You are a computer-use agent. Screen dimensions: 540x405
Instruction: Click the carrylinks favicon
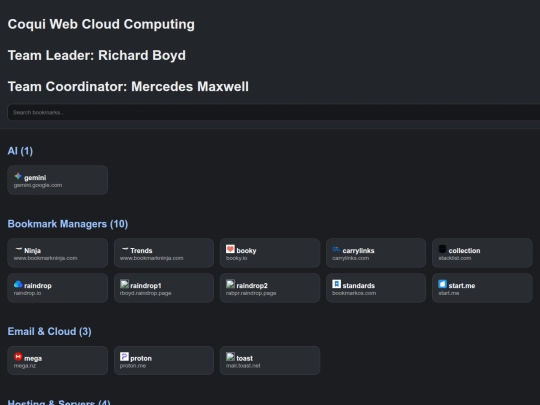tap(336, 249)
